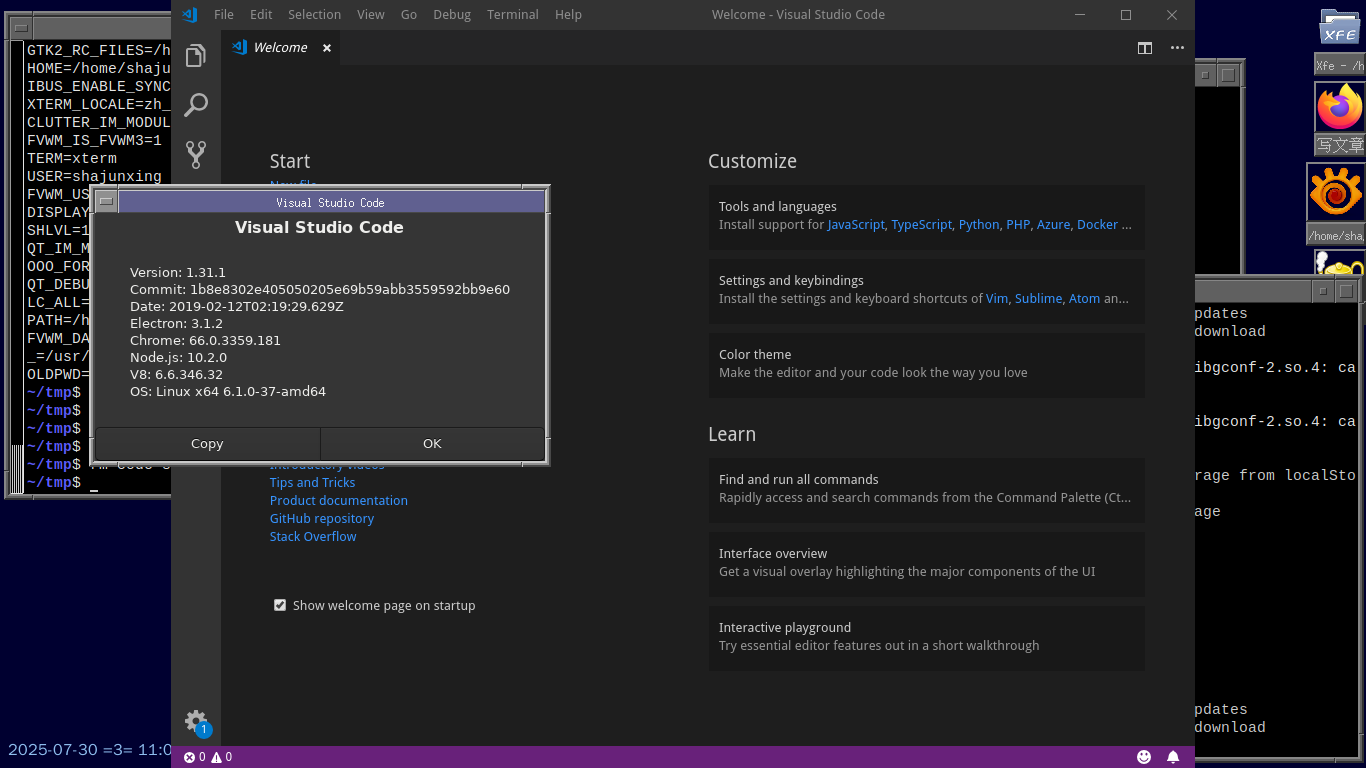Open the File menu

tap(224, 14)
